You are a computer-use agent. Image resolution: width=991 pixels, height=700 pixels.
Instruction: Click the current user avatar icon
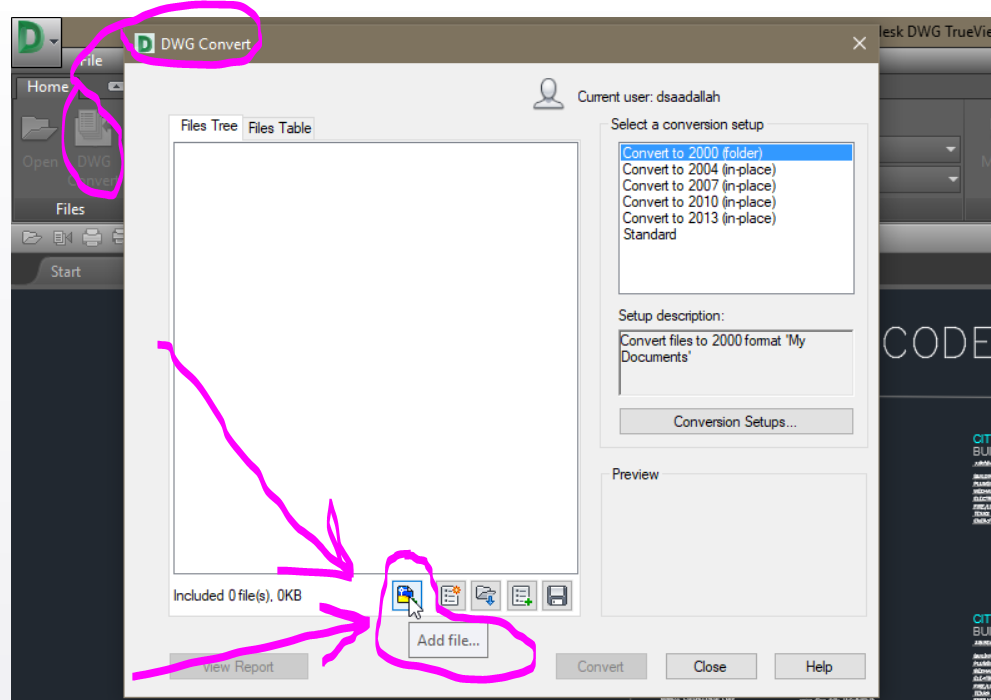click(548, 95)
